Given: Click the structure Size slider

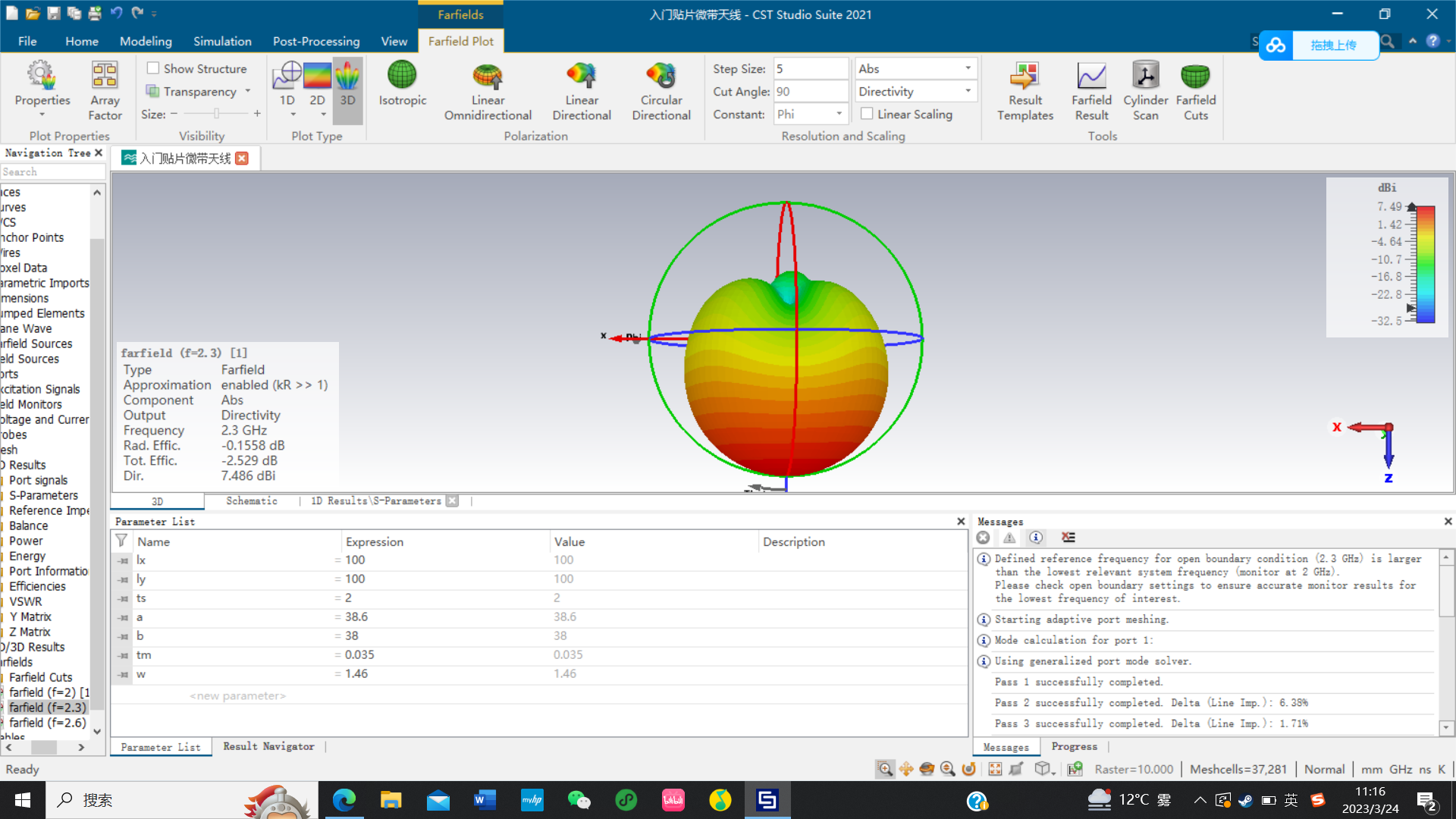Looking at the screenshot, I should click(x=216, y=114).
